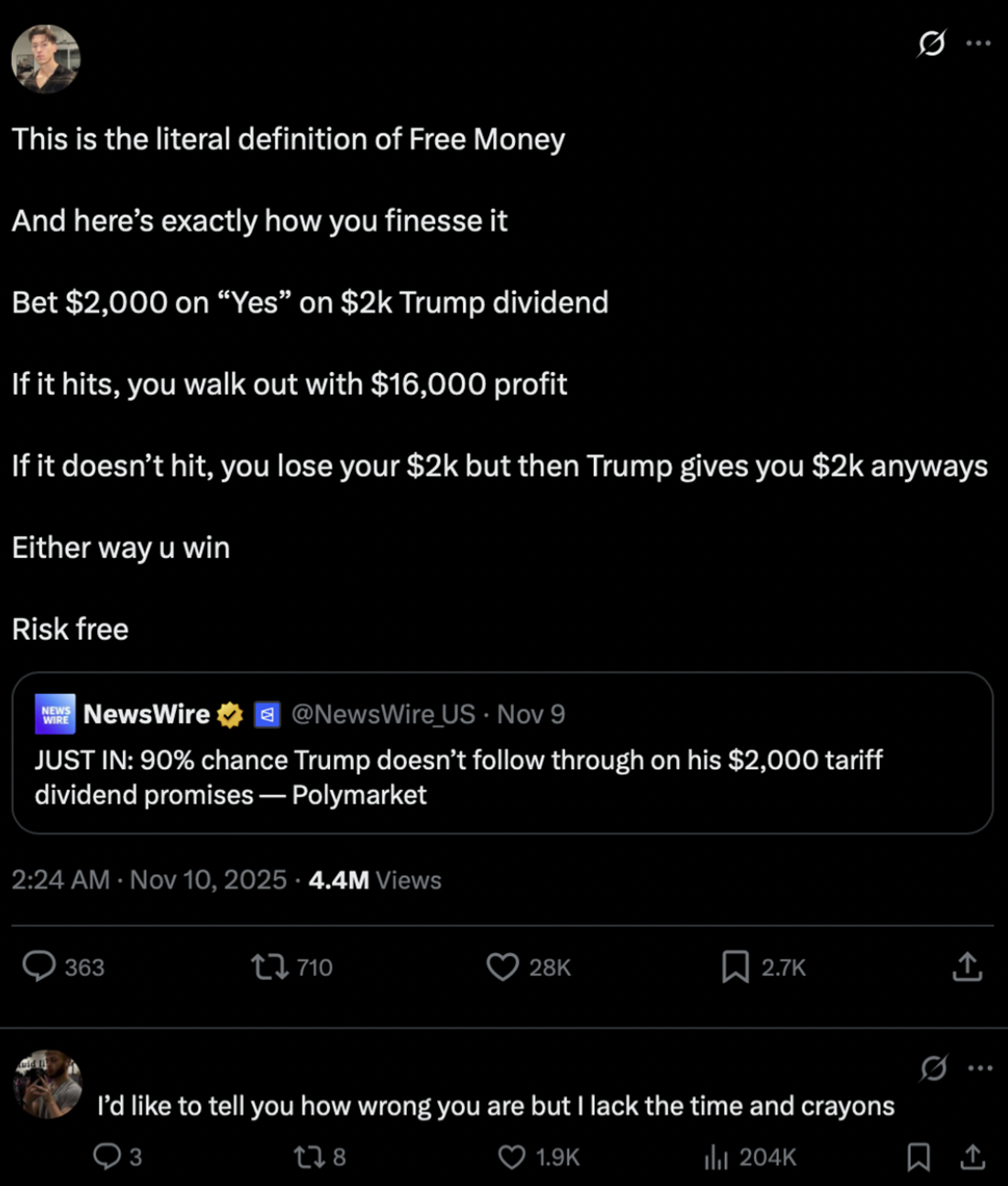Like the main post with 28K likes
The height and width of the screenshot is (1186, 1008).
(502, 966)
